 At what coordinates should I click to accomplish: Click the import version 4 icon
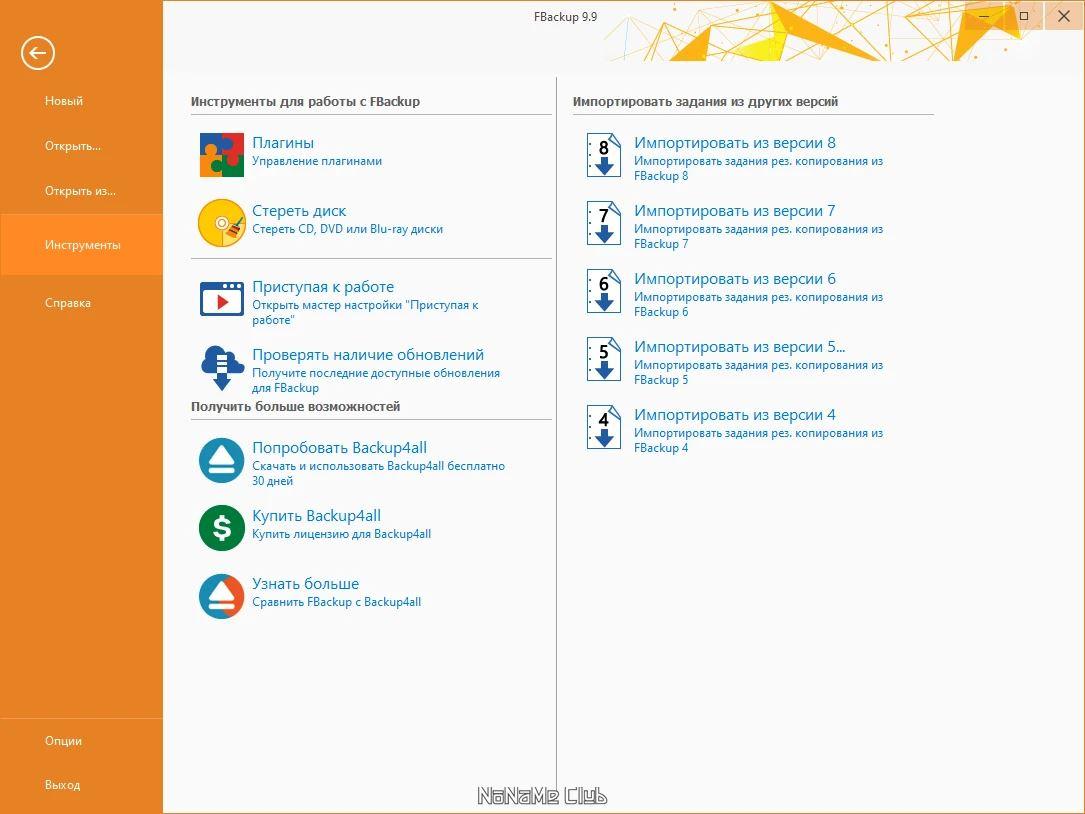pos(603,426)
